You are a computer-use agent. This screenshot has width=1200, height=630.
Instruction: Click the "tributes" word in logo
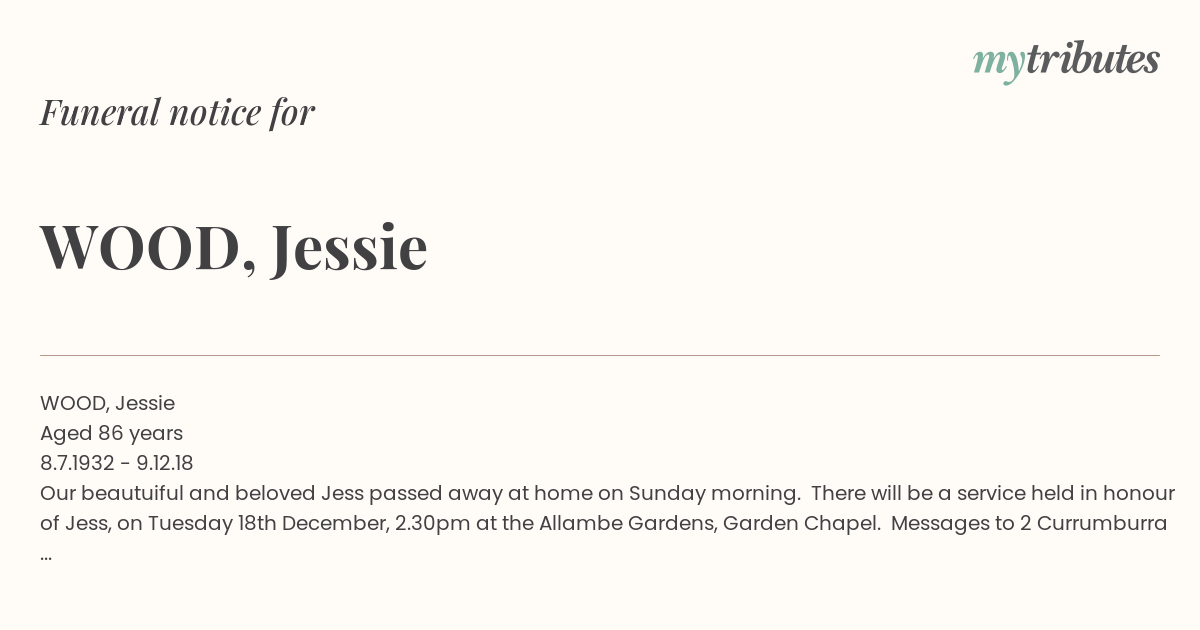1092,59
